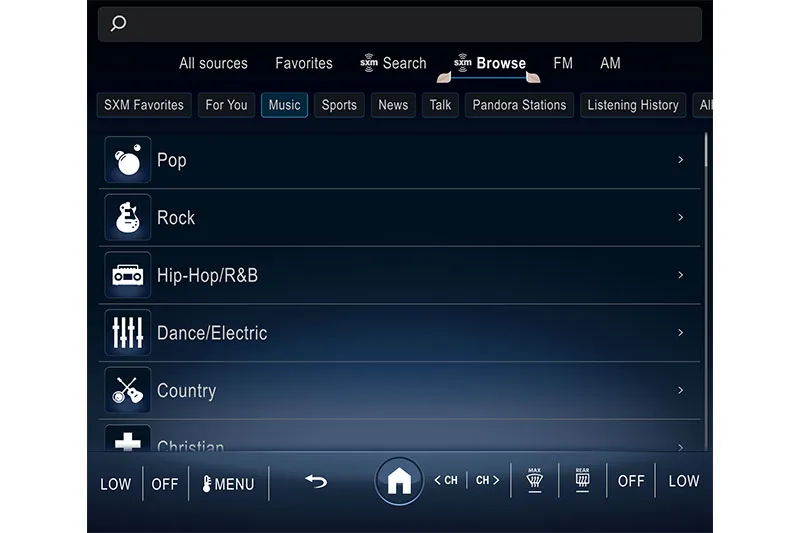Toggle max front defrost

coord(534,480)
